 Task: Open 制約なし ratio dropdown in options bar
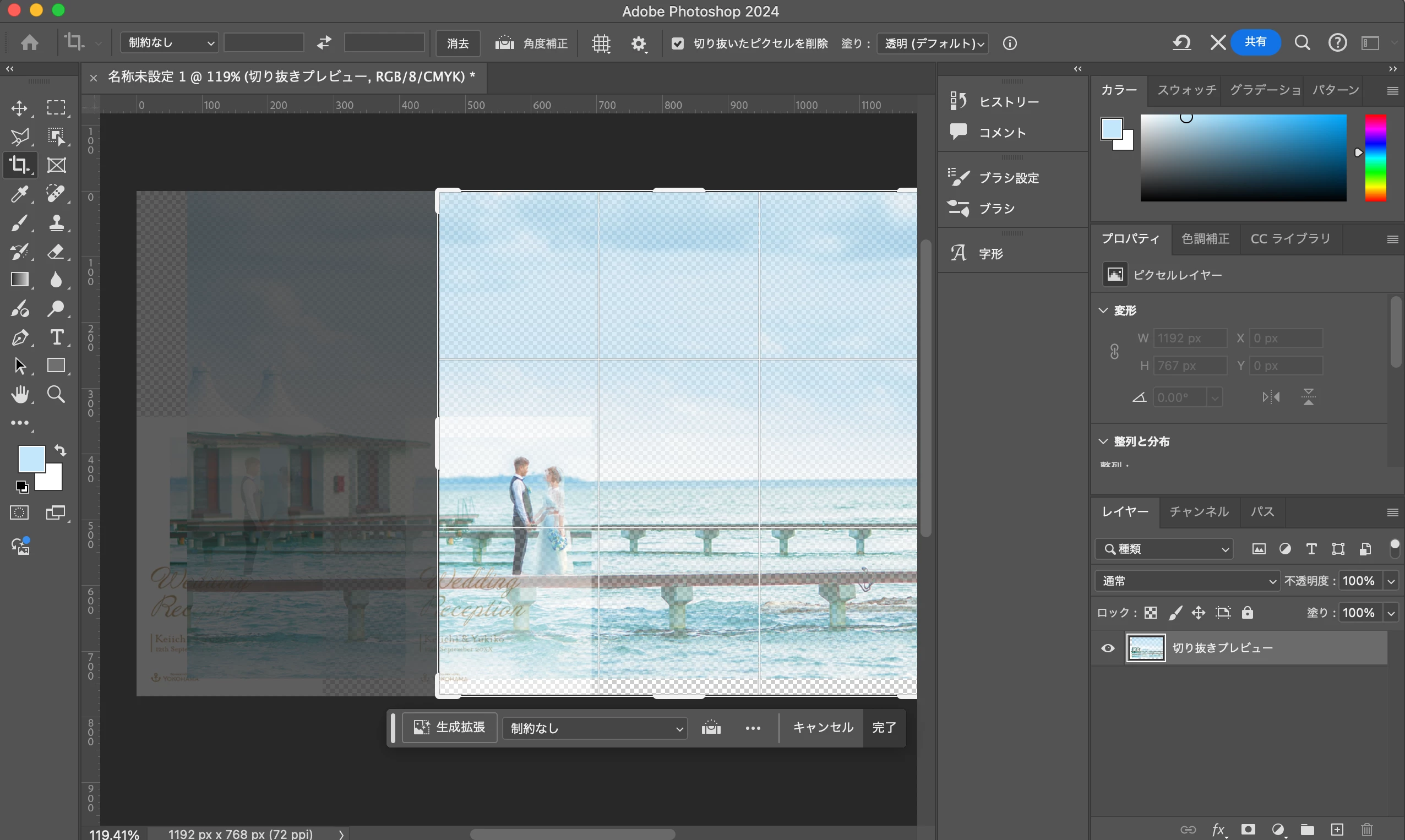pos(169,43)
